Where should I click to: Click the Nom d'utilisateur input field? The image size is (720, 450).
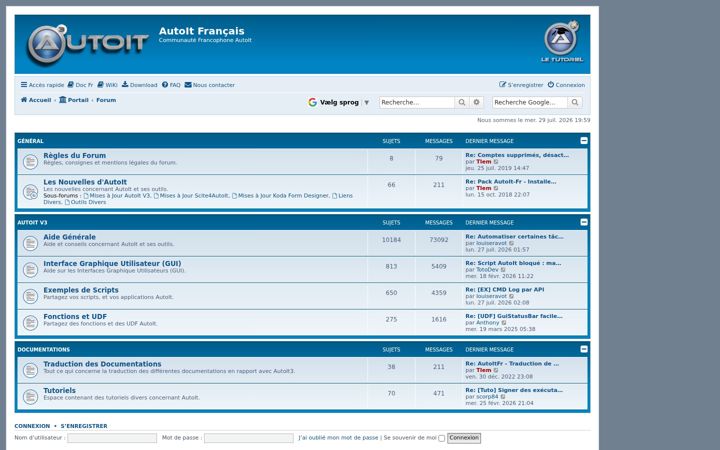[x=112, y=438]
